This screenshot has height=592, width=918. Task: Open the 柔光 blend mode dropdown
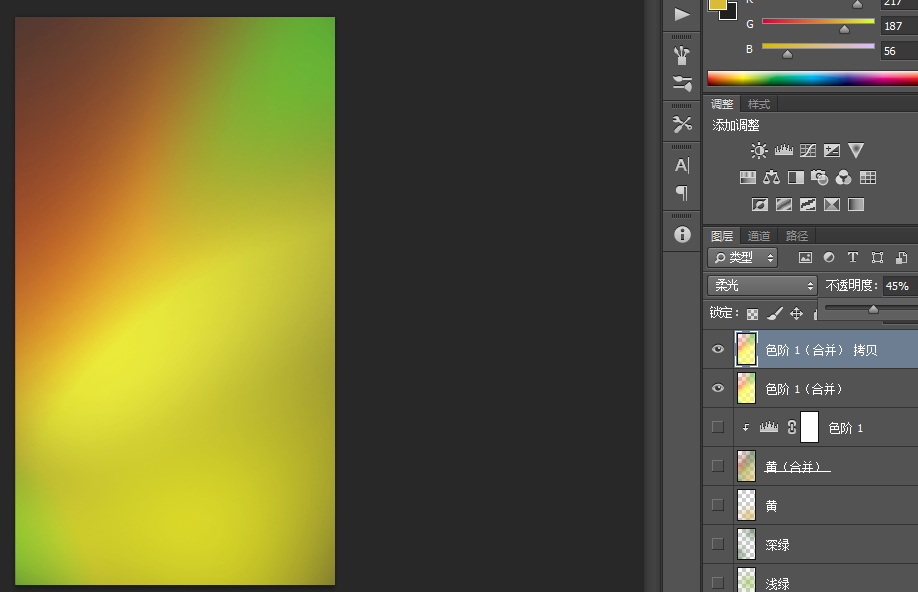[762, 286]
